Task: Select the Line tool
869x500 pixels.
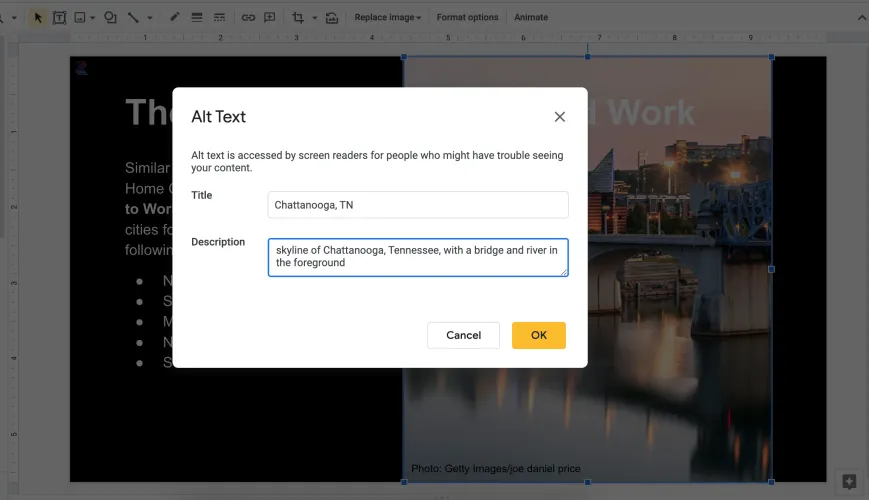Action: tap(134, 17)
